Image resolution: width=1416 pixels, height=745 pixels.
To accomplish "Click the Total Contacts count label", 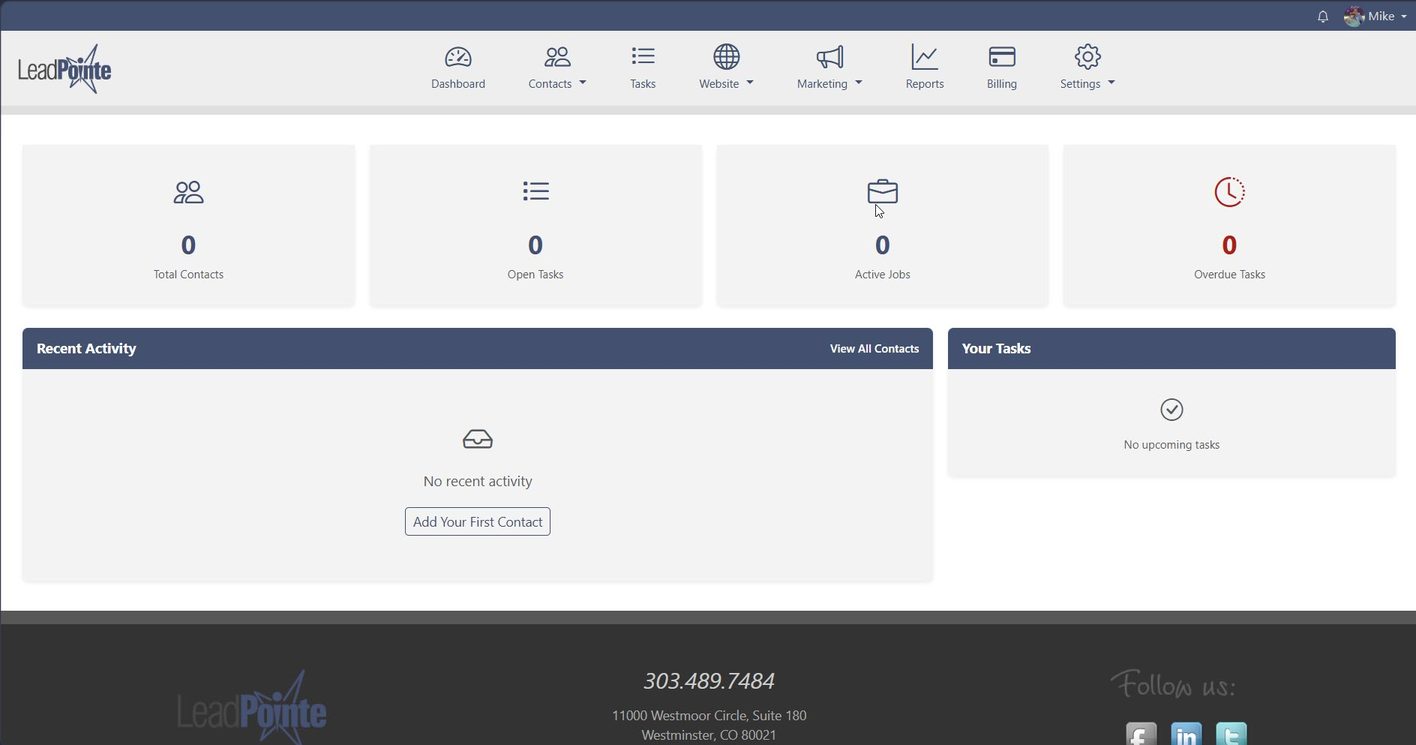I will coord(188,274).
